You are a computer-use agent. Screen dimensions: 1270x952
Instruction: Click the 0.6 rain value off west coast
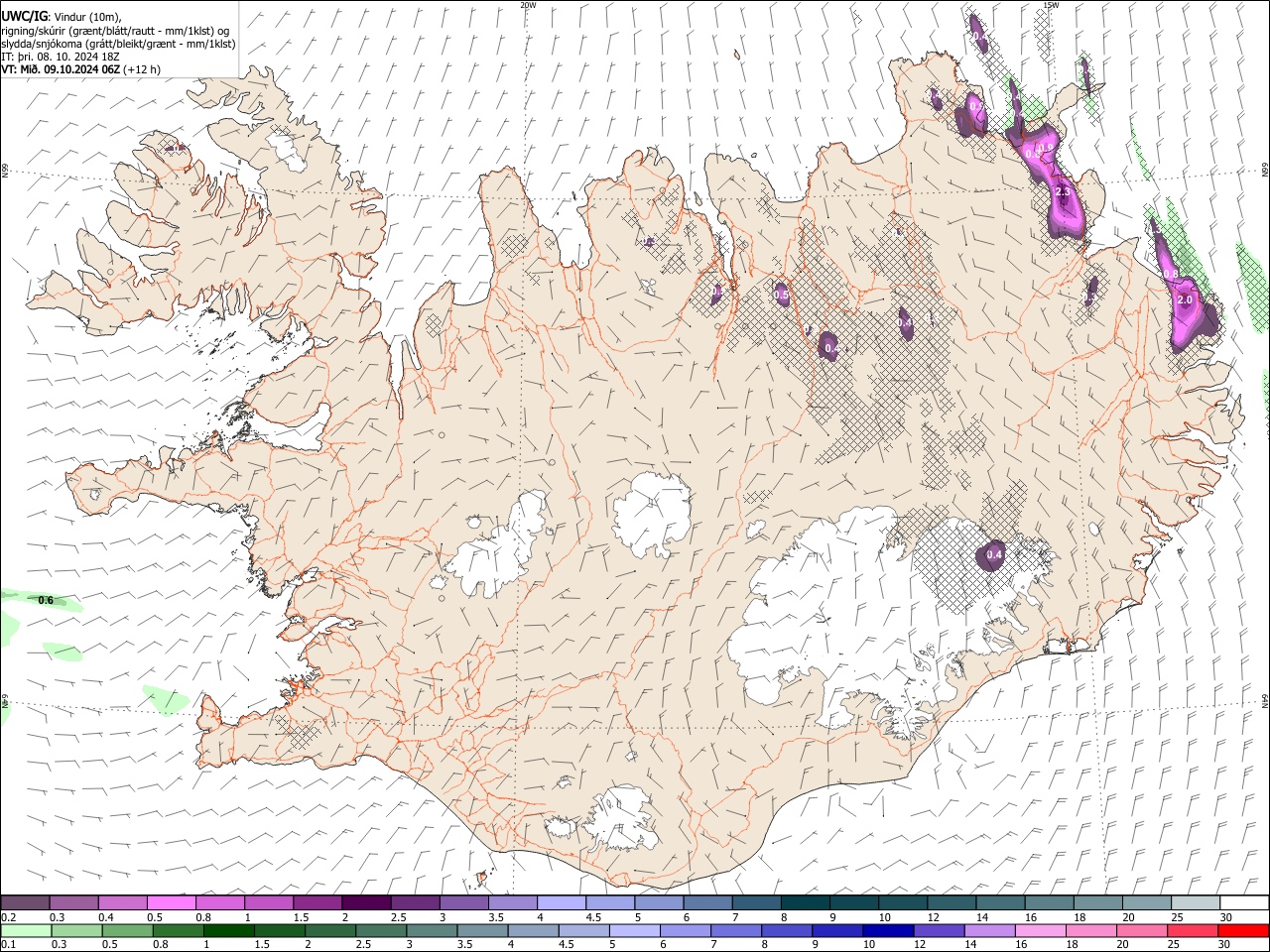click(x=46, y=600)
